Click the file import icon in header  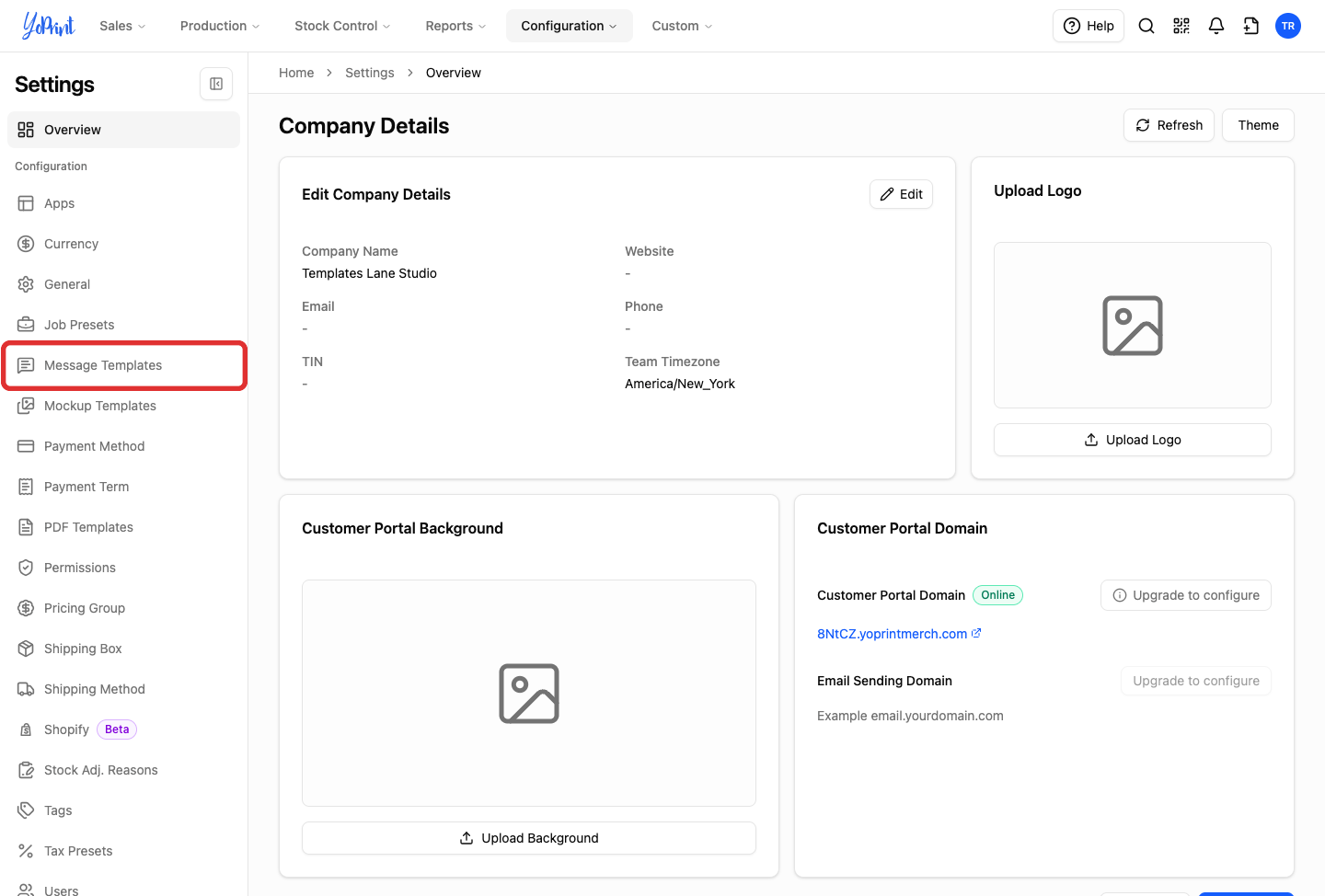(1251, 26)
